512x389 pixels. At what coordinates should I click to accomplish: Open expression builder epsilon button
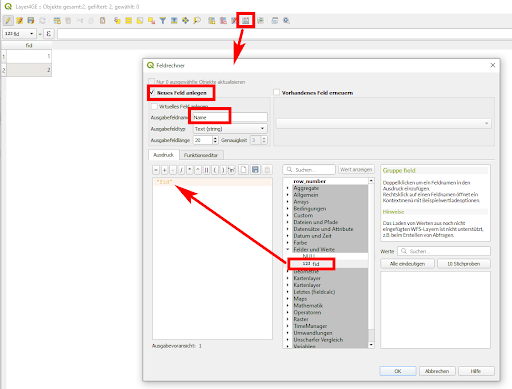coord(49,34)
